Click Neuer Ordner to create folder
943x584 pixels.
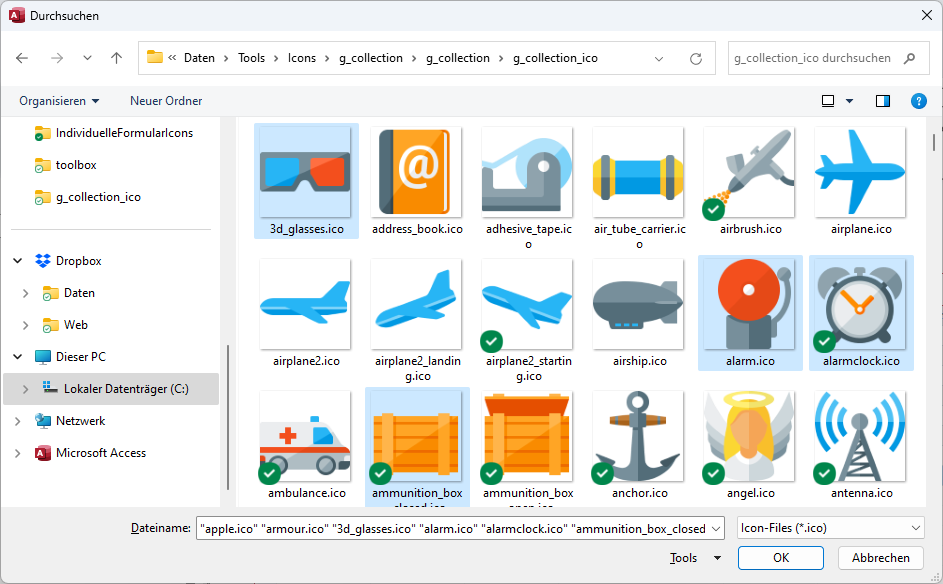(x=166, y=101)
